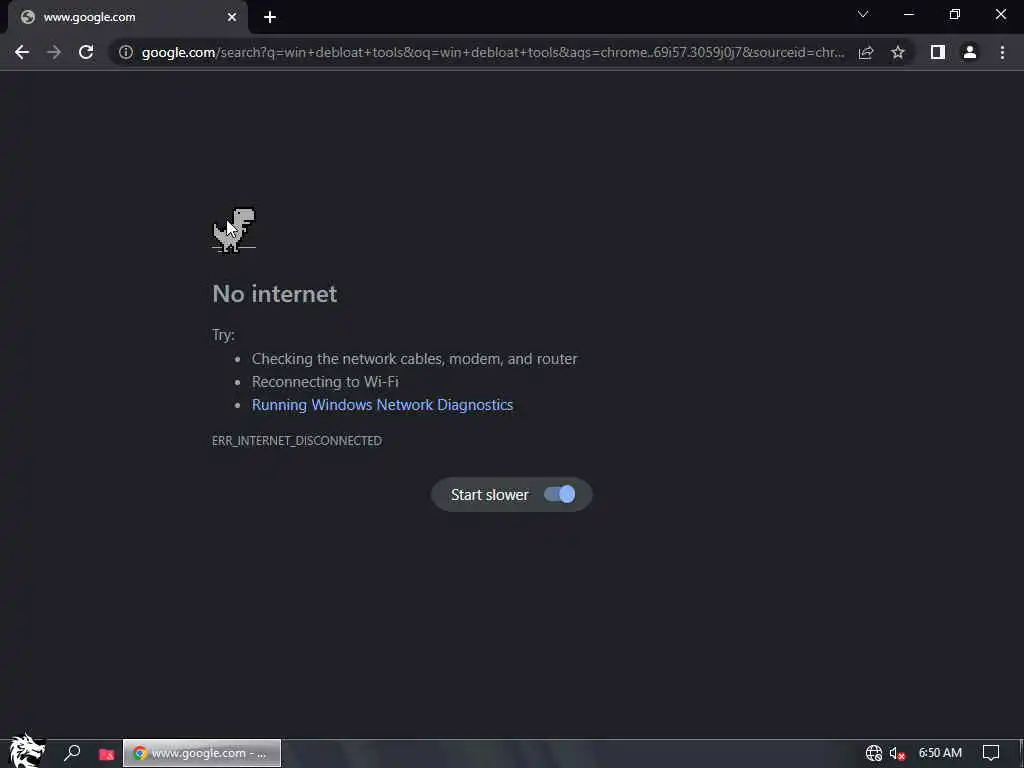Restore down the Chrome window
The height and width of the screenshot is (768, 1024).
click(955, 14)
